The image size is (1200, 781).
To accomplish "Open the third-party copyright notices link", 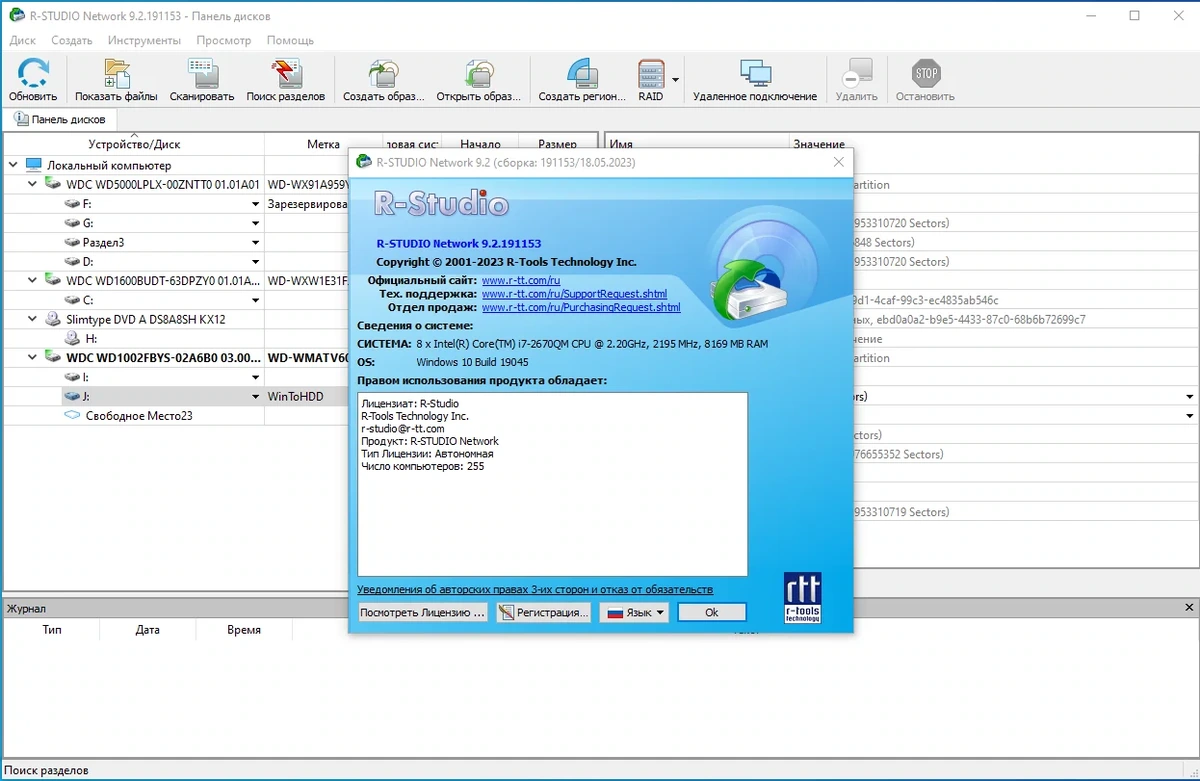I will coord(535,589).
